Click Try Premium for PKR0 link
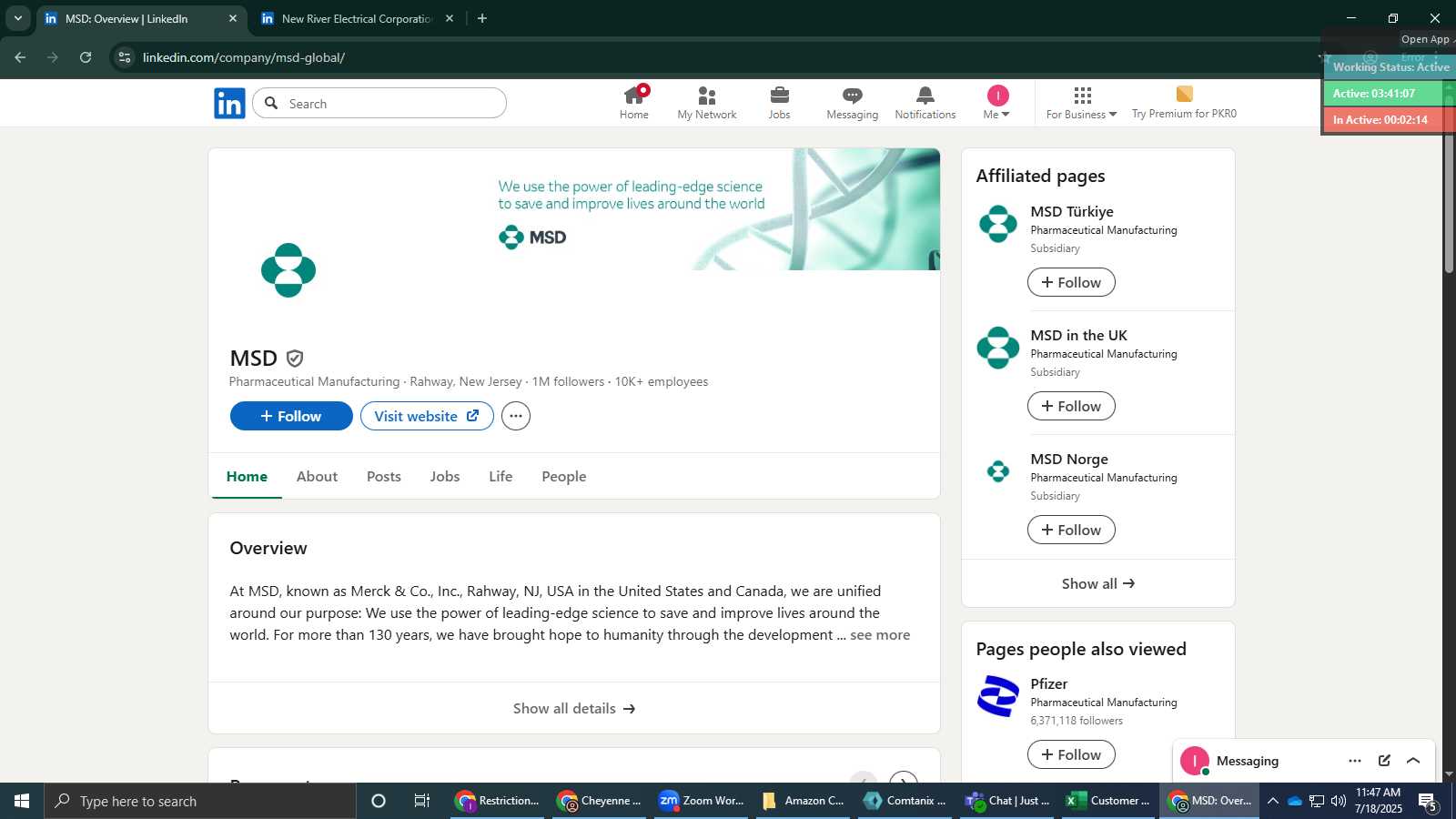The width and height of the screenshot is (1456, 819). click(1184, 114)
